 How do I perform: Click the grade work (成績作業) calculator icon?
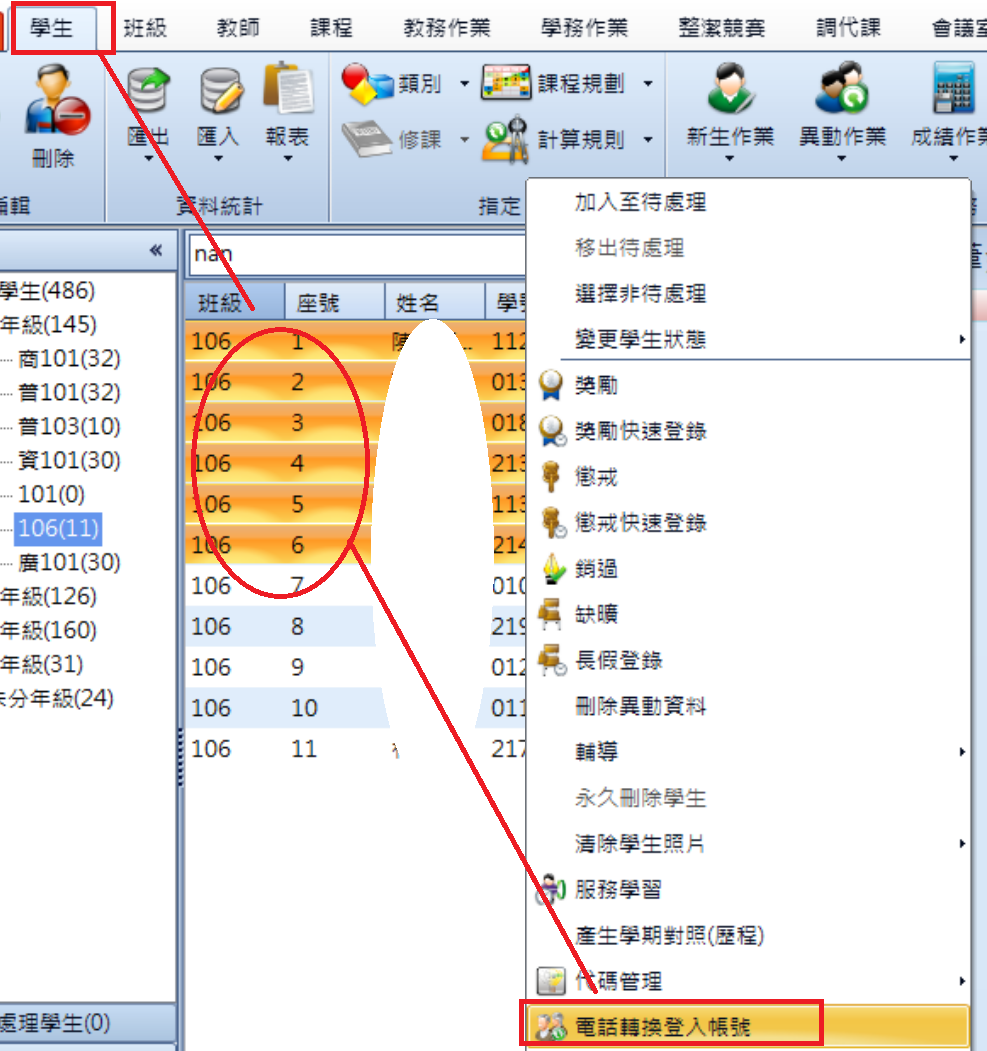[953, 88]
